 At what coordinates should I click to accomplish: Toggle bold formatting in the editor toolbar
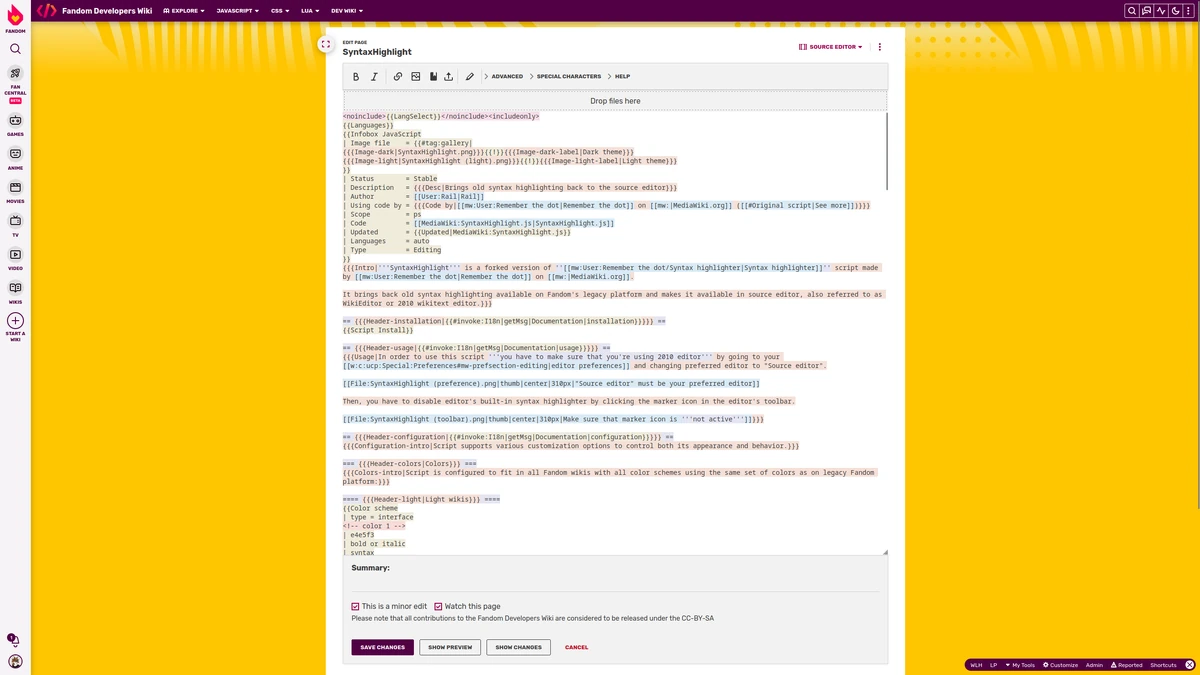(356, 76)
